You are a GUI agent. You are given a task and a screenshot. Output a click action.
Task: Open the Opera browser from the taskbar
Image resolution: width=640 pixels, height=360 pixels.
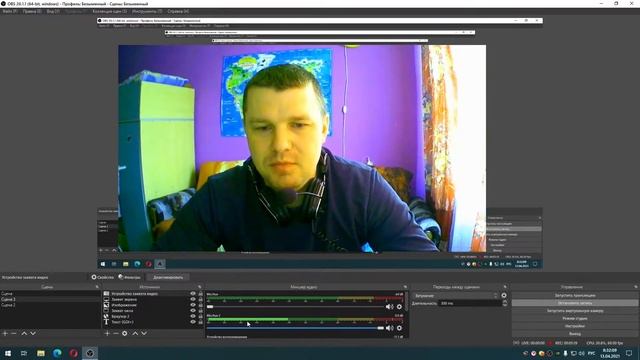click(73, 353)
